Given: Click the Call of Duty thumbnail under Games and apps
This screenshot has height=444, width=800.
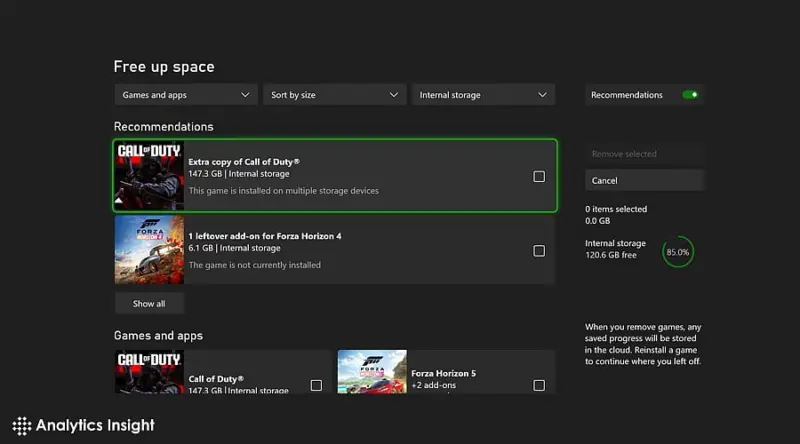Looking at the screenshot, I should [149, 372].
